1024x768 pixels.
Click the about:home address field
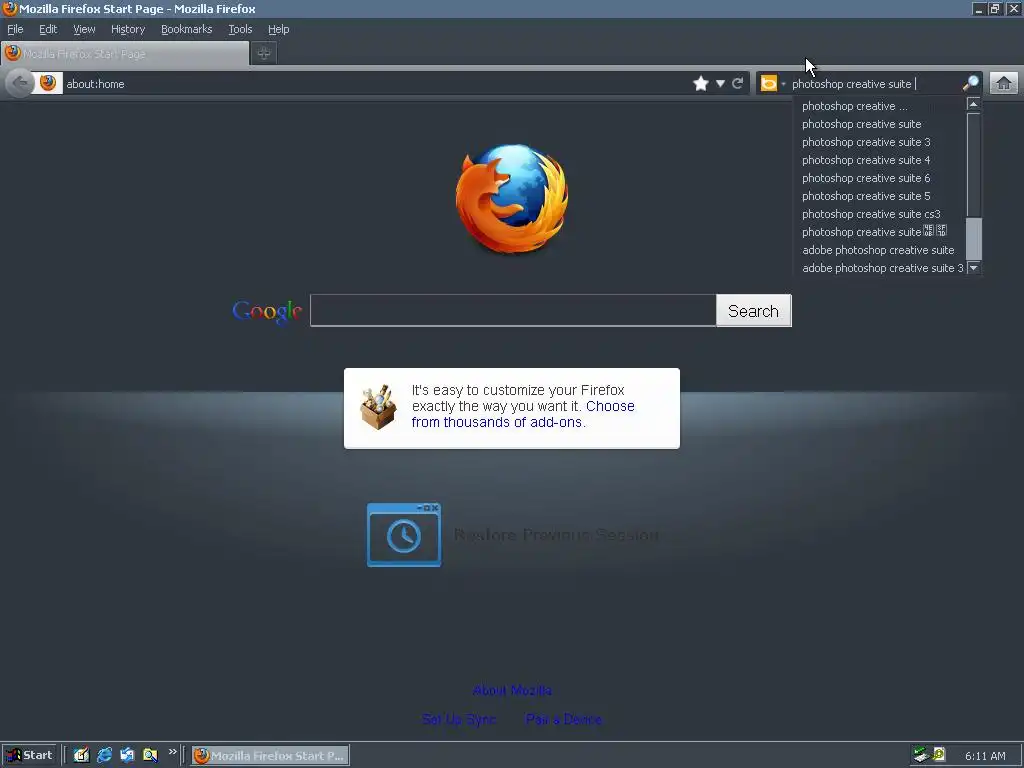376,84
